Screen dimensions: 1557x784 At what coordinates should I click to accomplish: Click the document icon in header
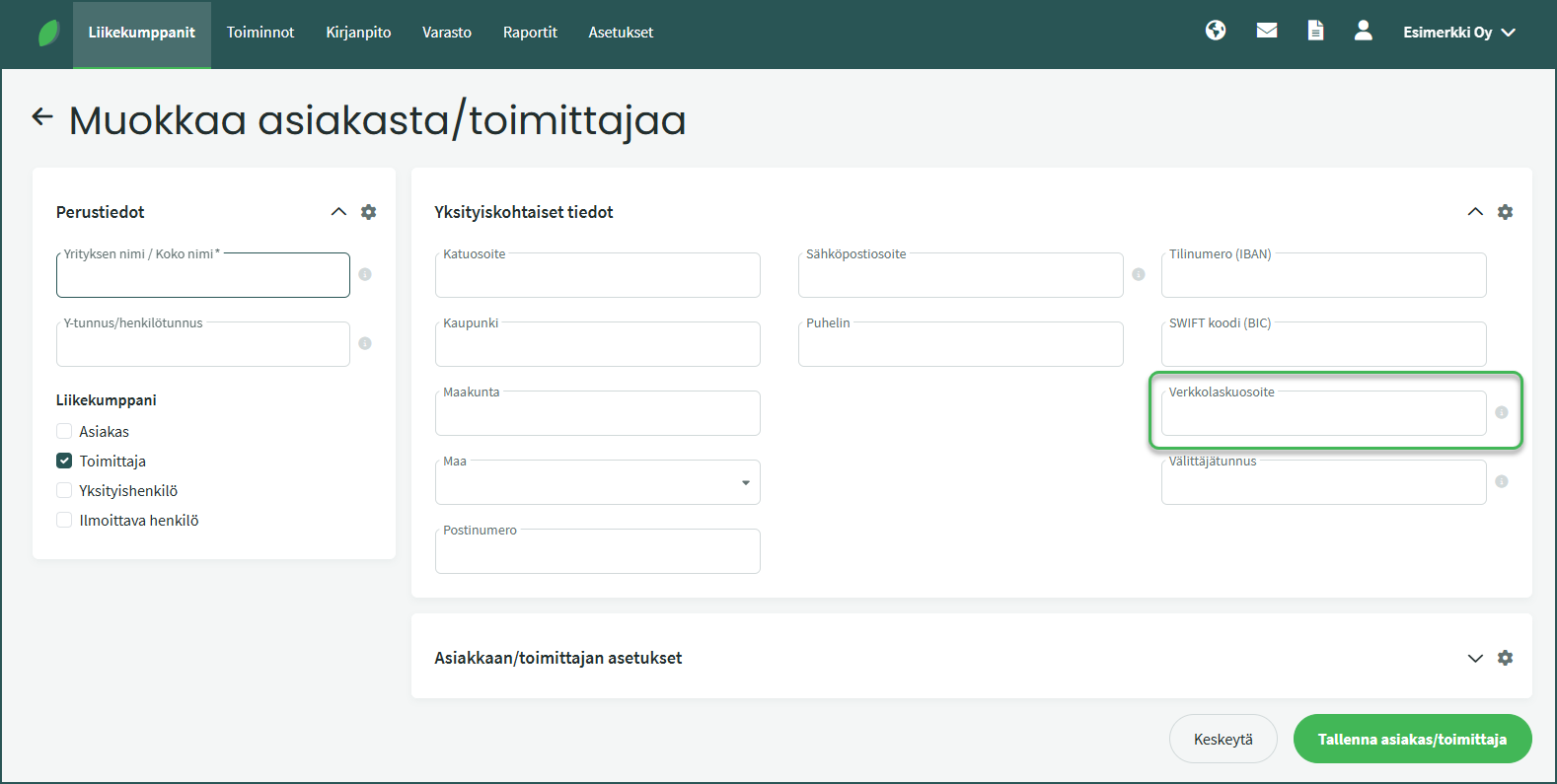pos(1315,31)
